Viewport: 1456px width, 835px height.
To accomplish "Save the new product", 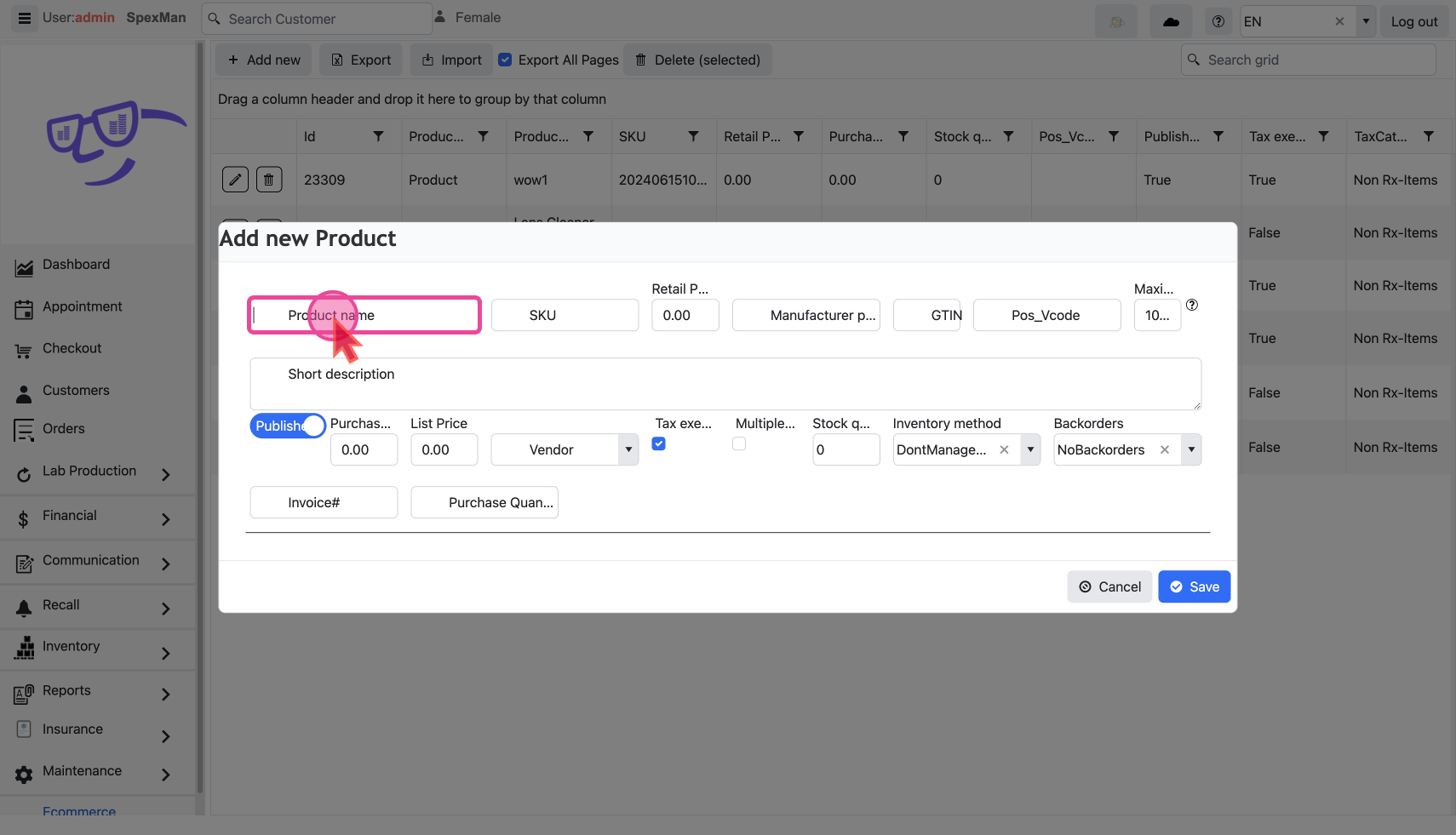I will [1194, 586].
